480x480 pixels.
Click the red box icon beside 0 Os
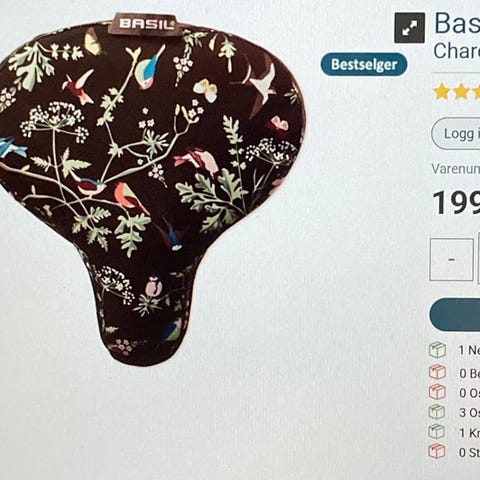[437, 392]
